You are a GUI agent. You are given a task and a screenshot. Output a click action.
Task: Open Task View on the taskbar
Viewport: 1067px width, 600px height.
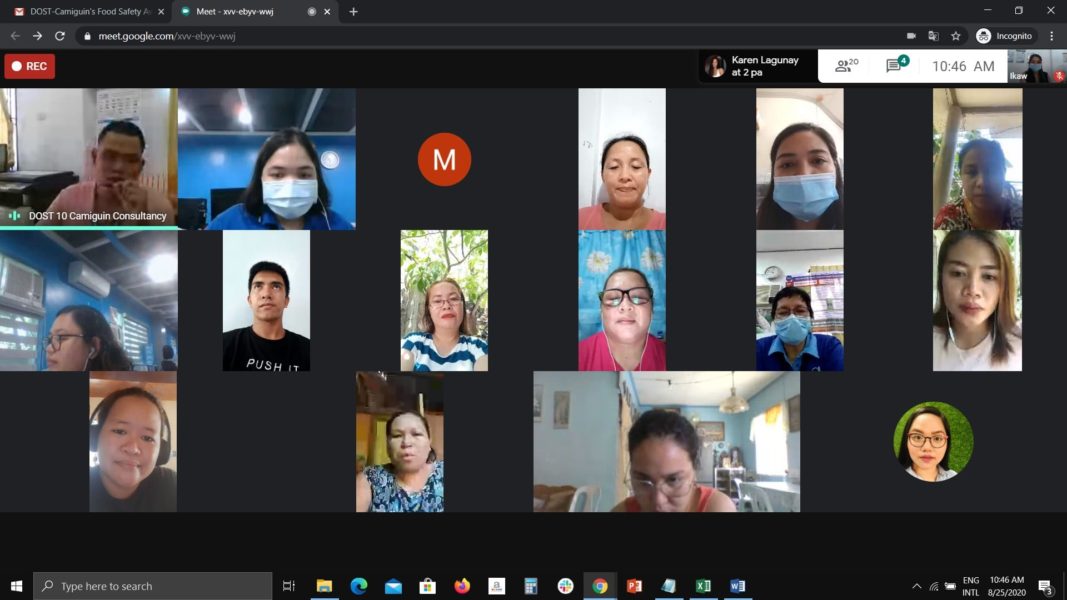coord(289,586)
